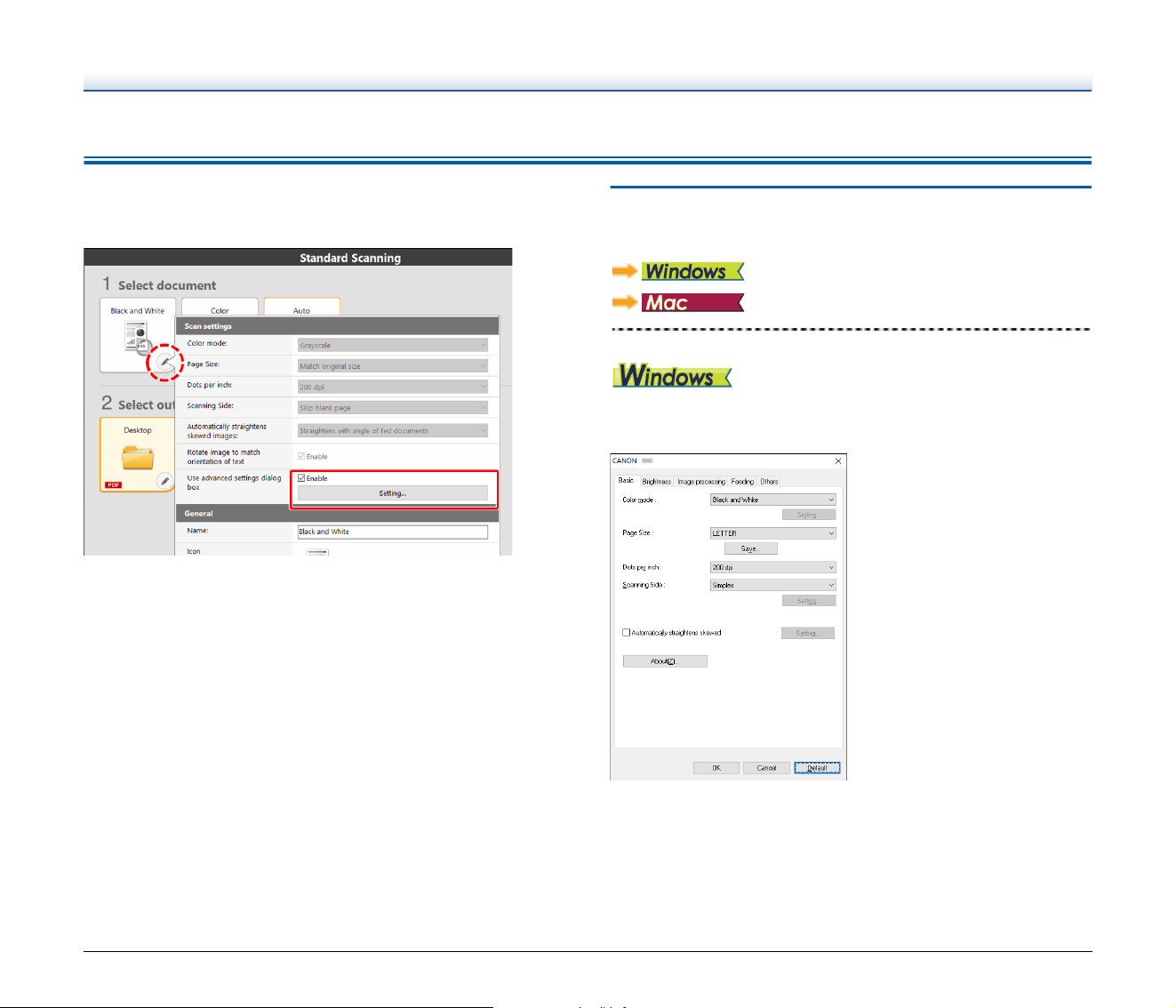Click the Standard Scanning title text
This screenshot has height=1008, width=1176.
[350, 258]
